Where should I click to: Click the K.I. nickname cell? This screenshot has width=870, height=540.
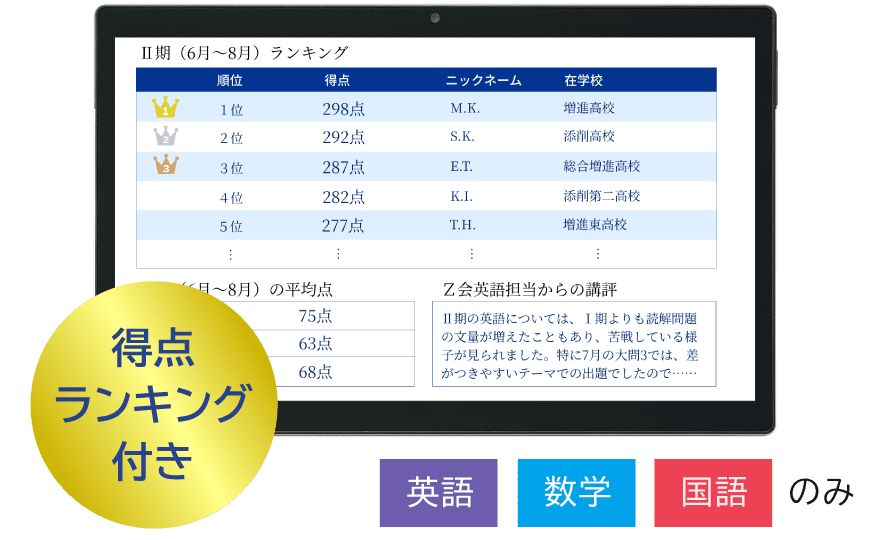[461, 196]
